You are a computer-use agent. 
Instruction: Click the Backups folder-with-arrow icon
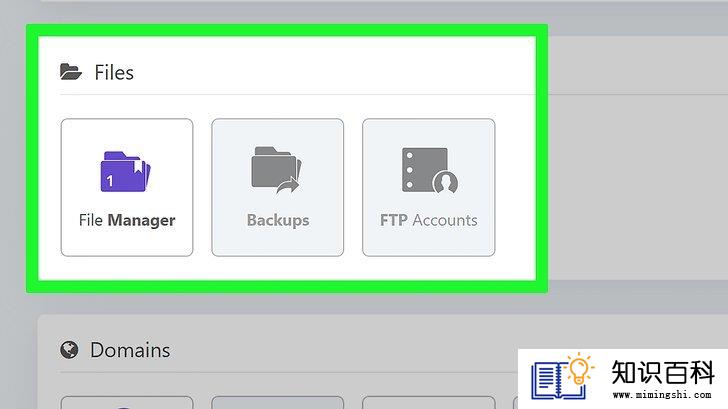pos(277,170)
